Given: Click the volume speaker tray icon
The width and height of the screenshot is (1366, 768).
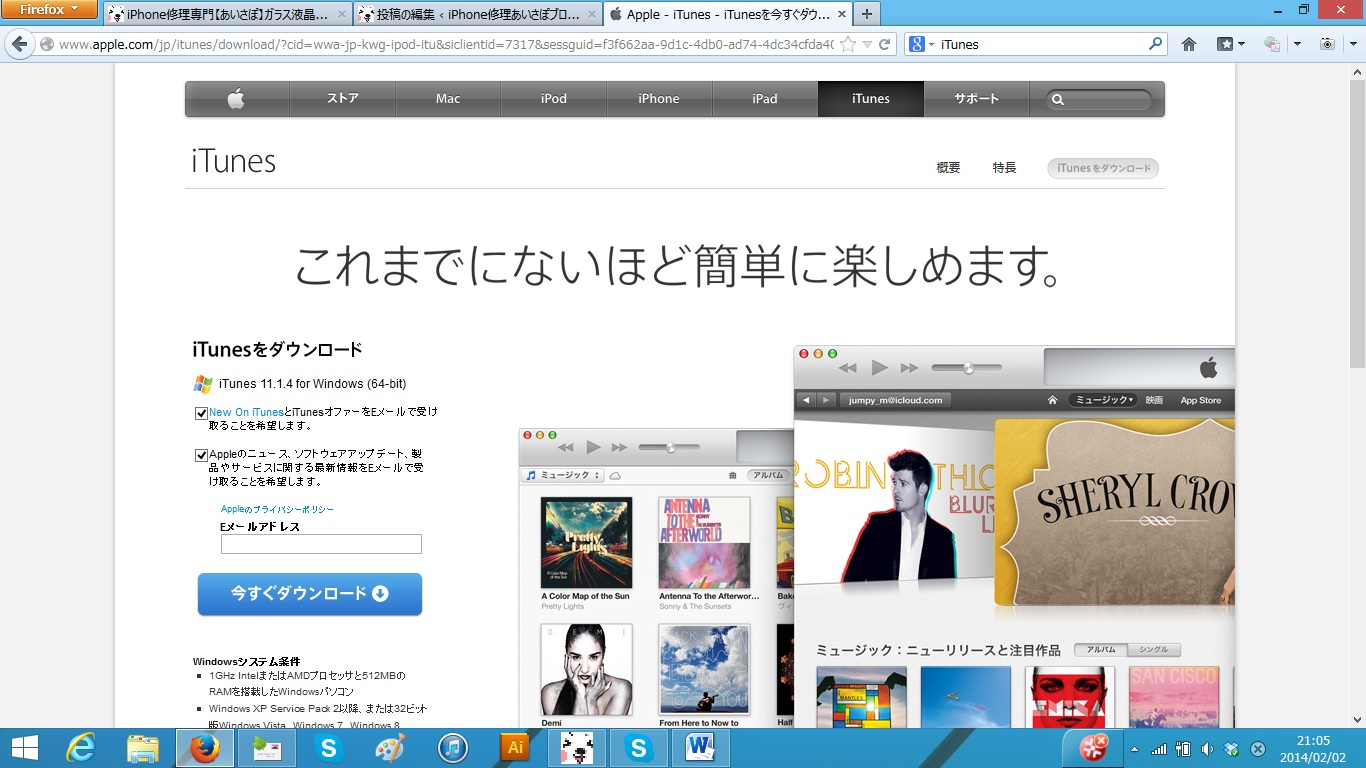Looking at the screenshot, I should click(x=1207, y=748).
